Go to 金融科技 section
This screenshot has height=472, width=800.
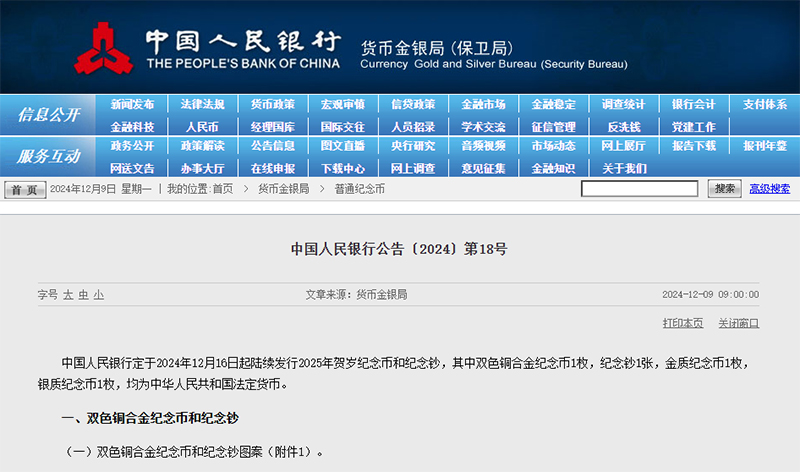pos(132,127)
